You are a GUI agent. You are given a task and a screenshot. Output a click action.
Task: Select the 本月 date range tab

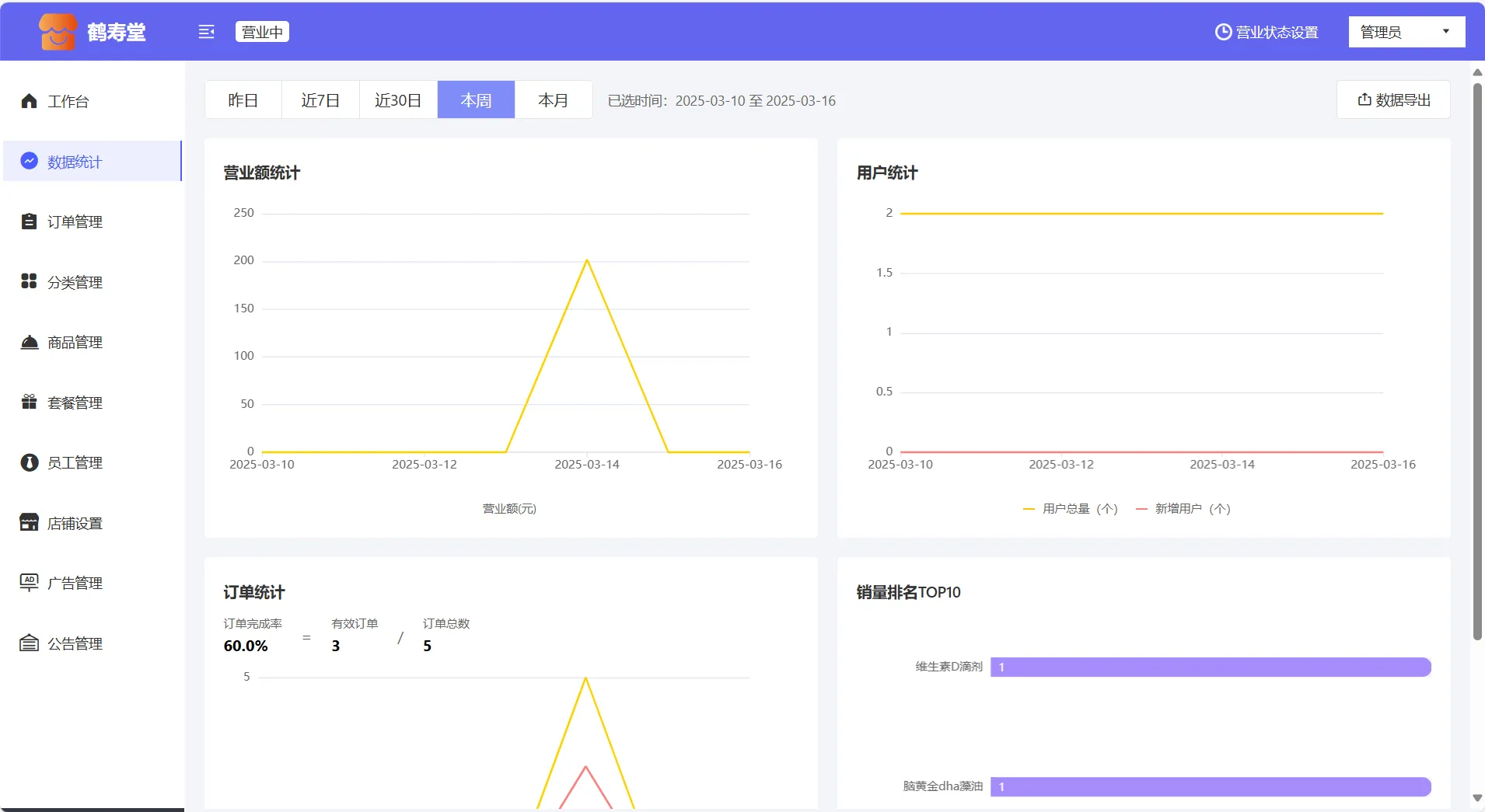click(x=553, y=100)
